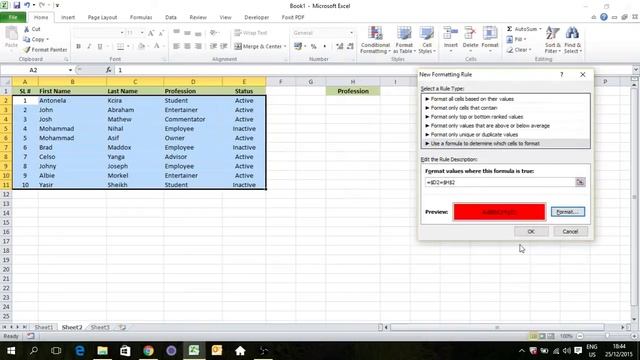
Task: Click the Decrease Decimal icon
Action: click(350, 47)
